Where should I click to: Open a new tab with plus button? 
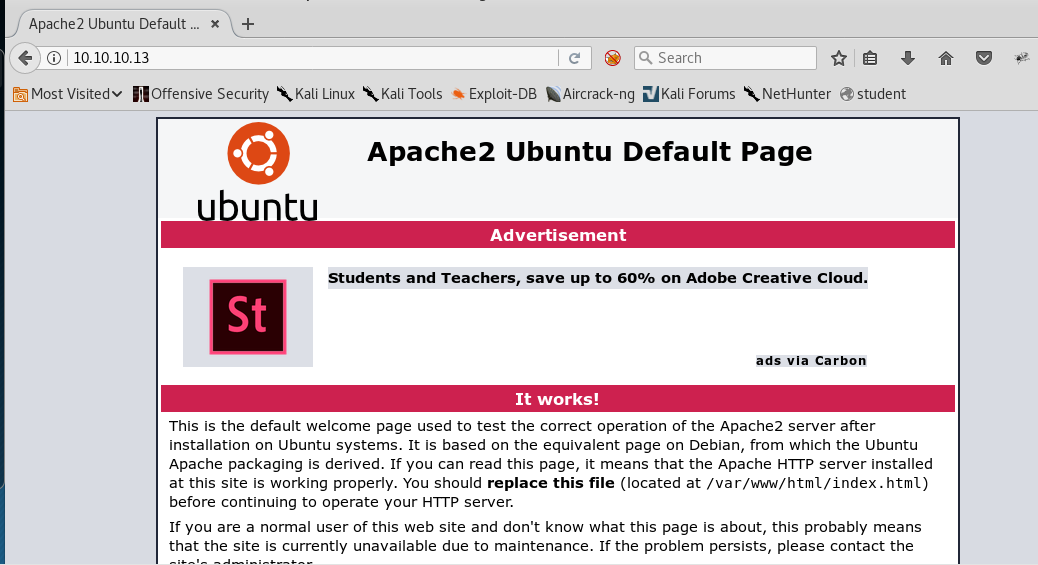pyautogui.click(x=248, y=24)
